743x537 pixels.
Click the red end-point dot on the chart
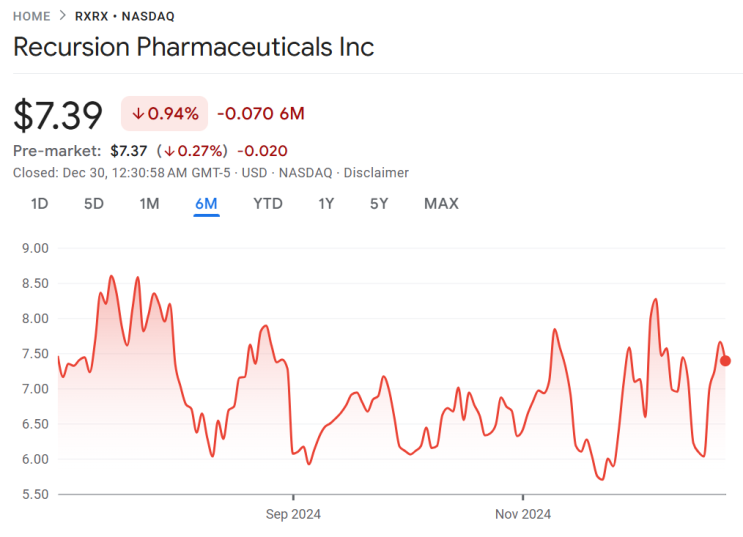(725, 360)
